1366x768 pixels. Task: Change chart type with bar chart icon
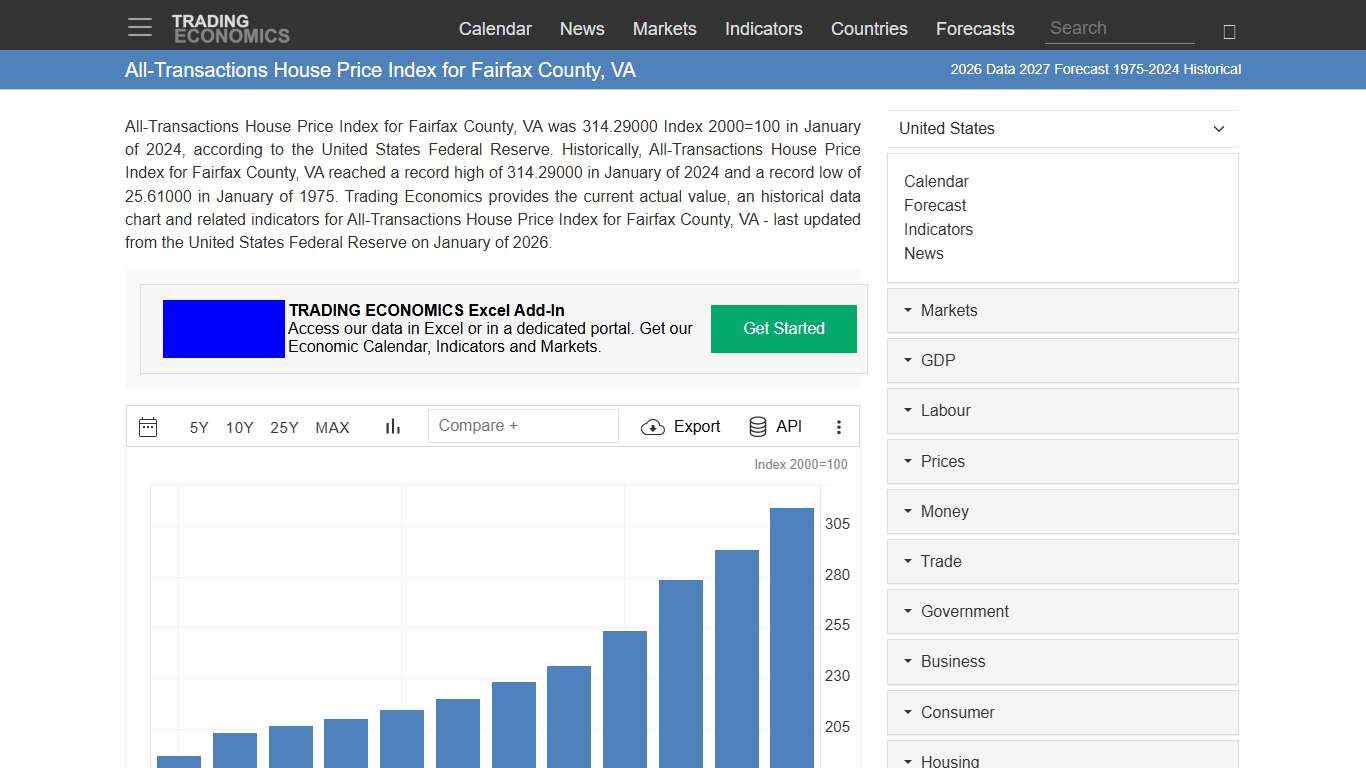393,427
